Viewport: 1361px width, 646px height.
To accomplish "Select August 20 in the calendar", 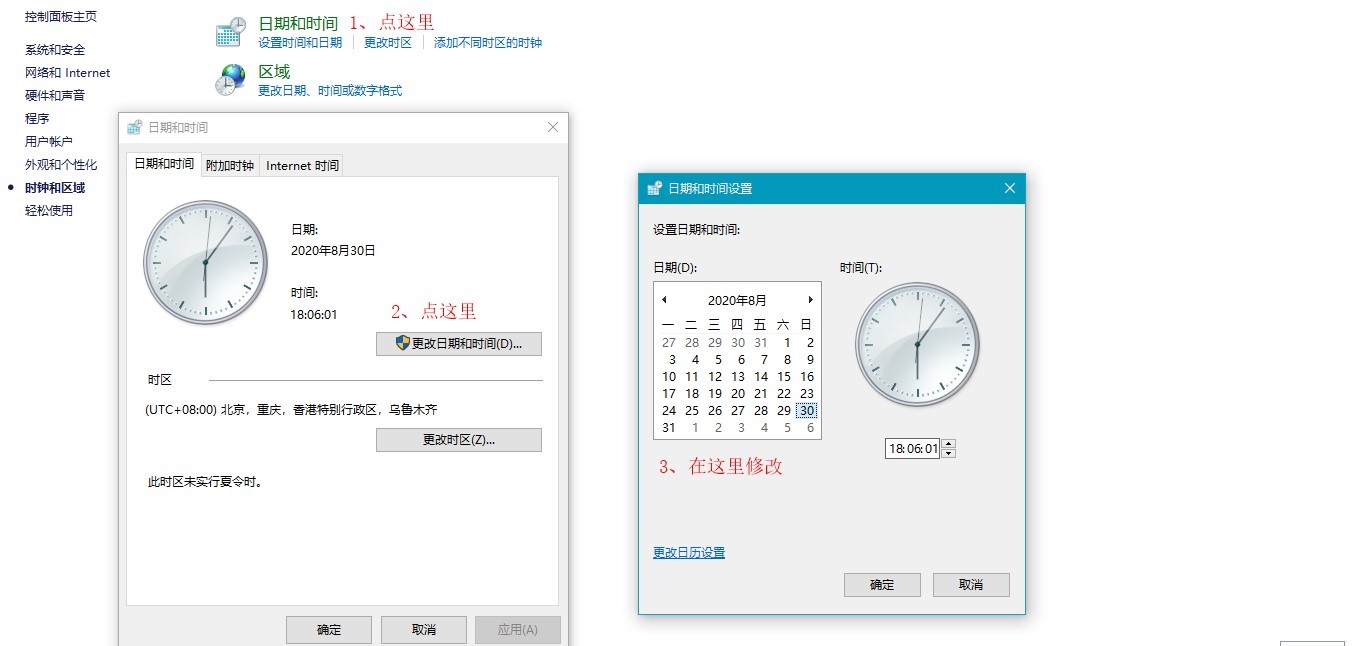I will pyautogui.click(x=738, y=394).
